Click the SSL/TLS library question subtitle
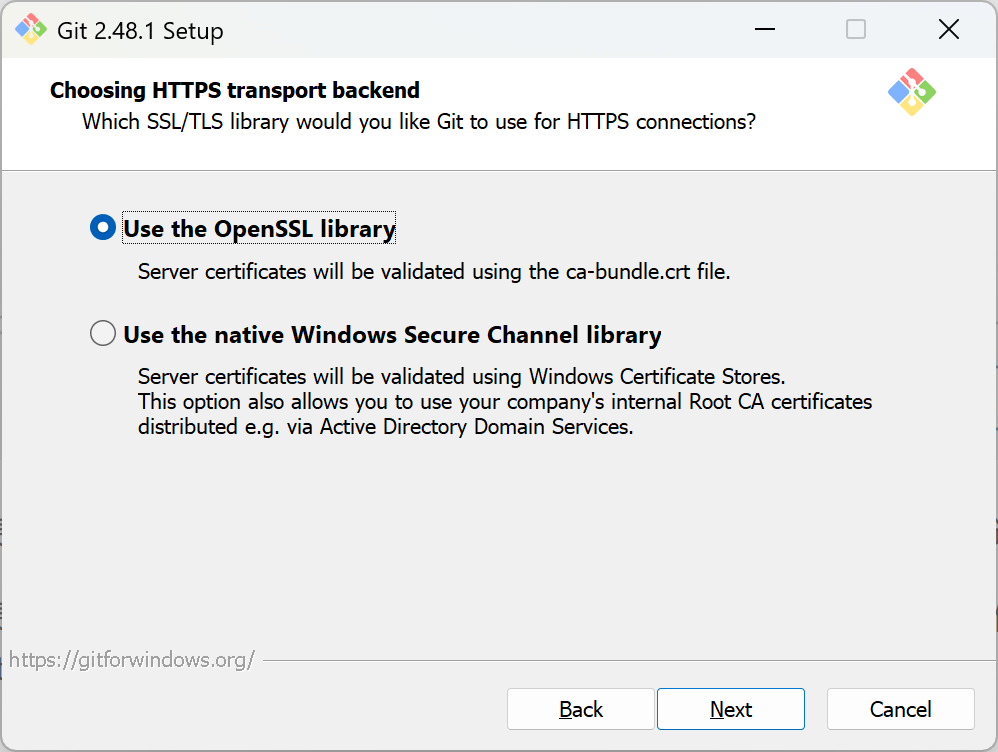Screen dimensions: 998x752 pos(418,122)
